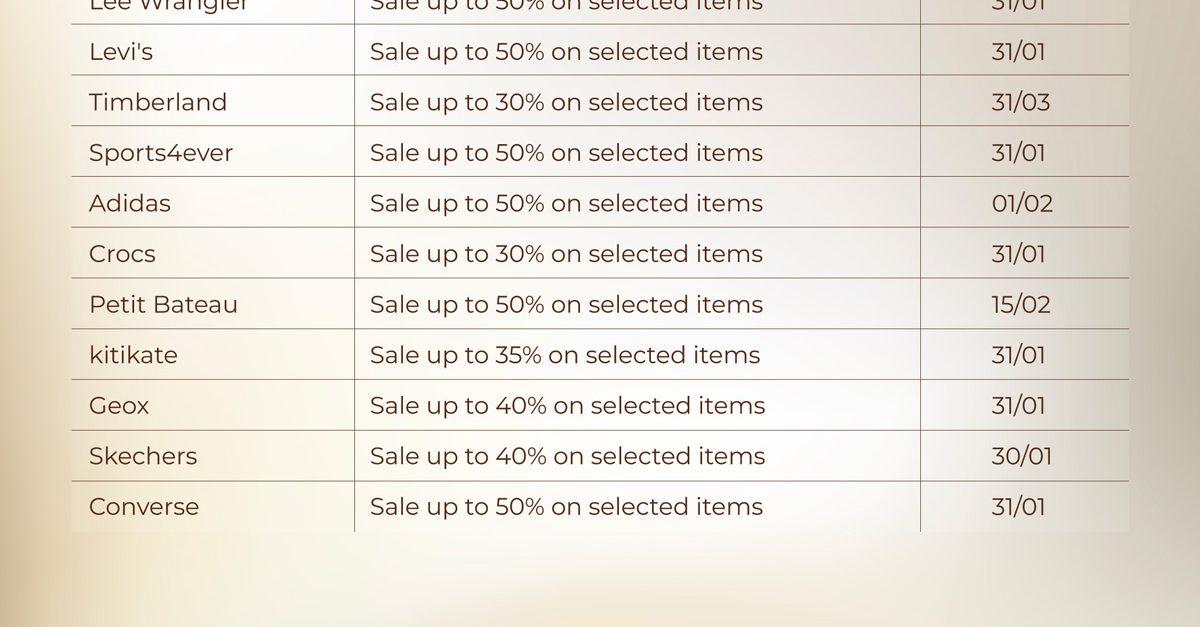Select the Adidas row label

point(130,203)
